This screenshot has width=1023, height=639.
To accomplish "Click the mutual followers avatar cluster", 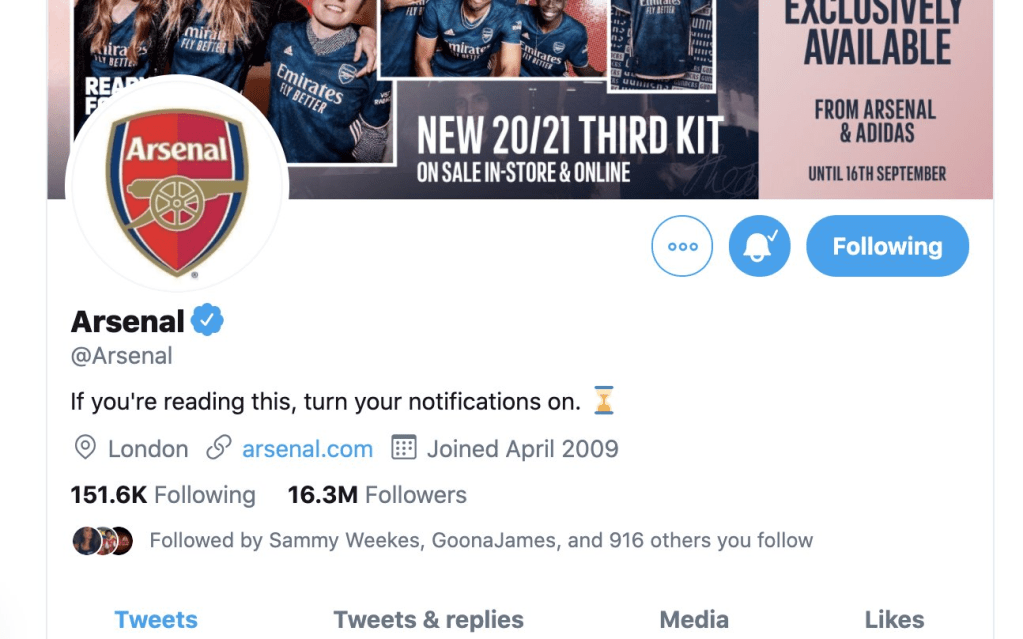I will point(102,541).
